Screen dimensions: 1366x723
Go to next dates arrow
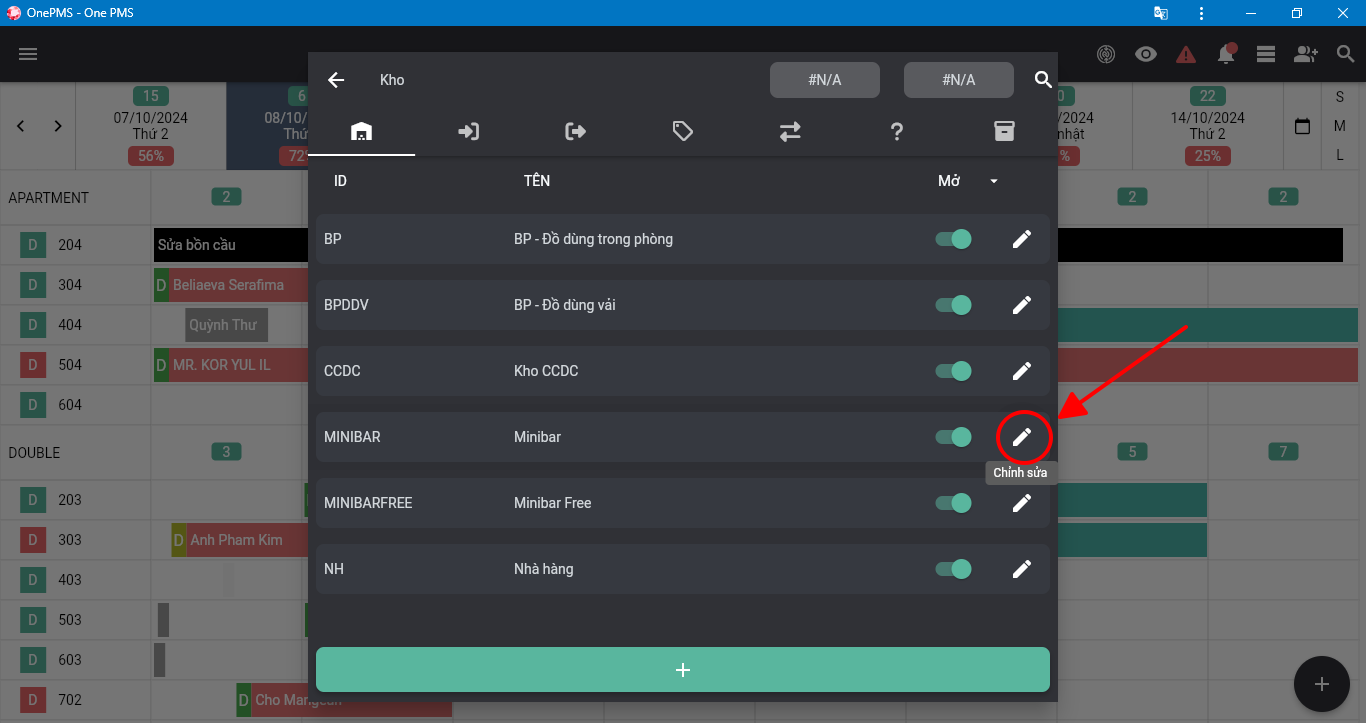click(x=58, y=126)
